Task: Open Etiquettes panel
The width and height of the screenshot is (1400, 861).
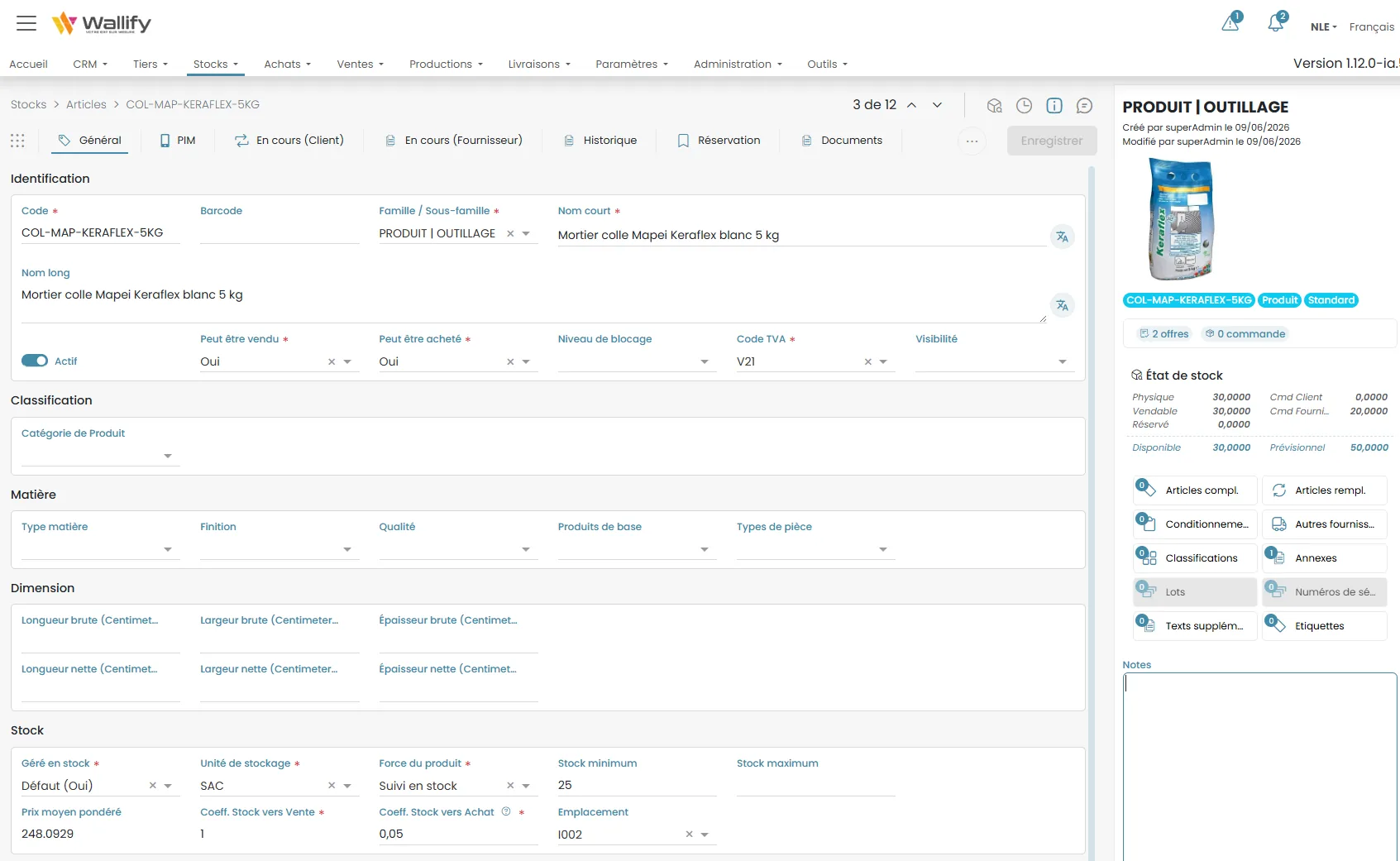Action: point(1325,626)
